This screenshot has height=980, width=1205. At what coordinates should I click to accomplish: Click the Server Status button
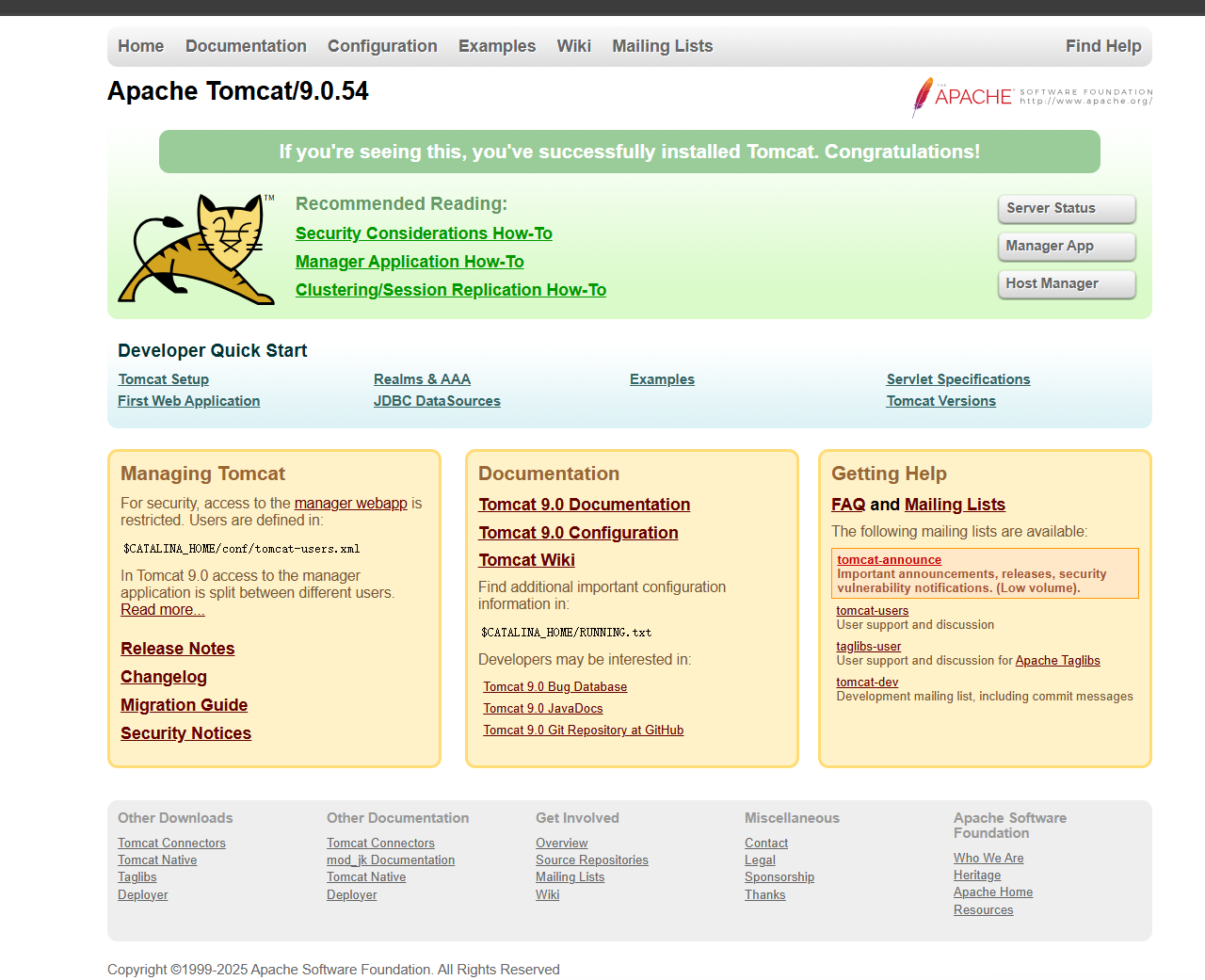(x=1067, y=208)
